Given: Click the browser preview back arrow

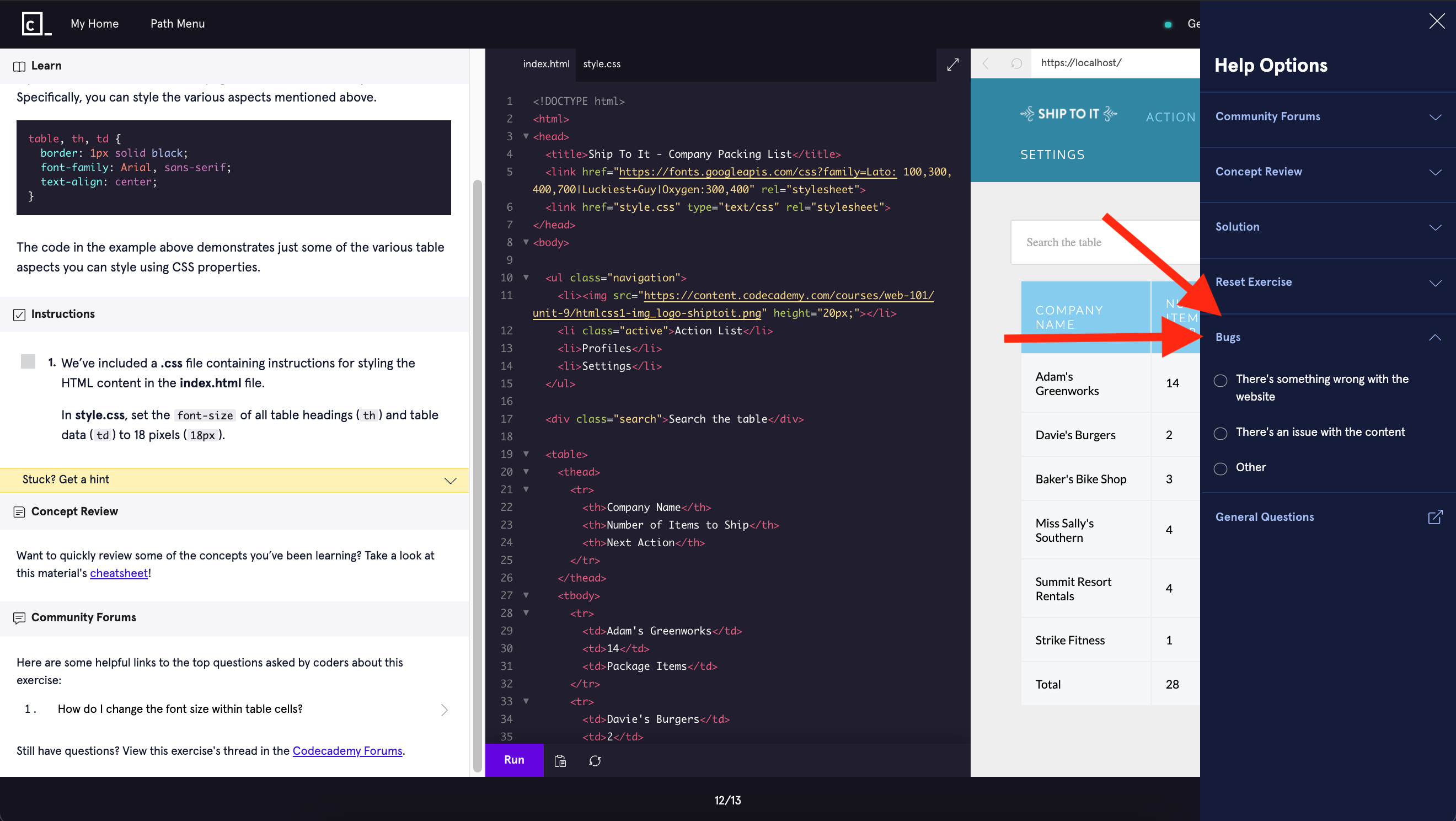Looking at the screenshot, I should (986, 63).
